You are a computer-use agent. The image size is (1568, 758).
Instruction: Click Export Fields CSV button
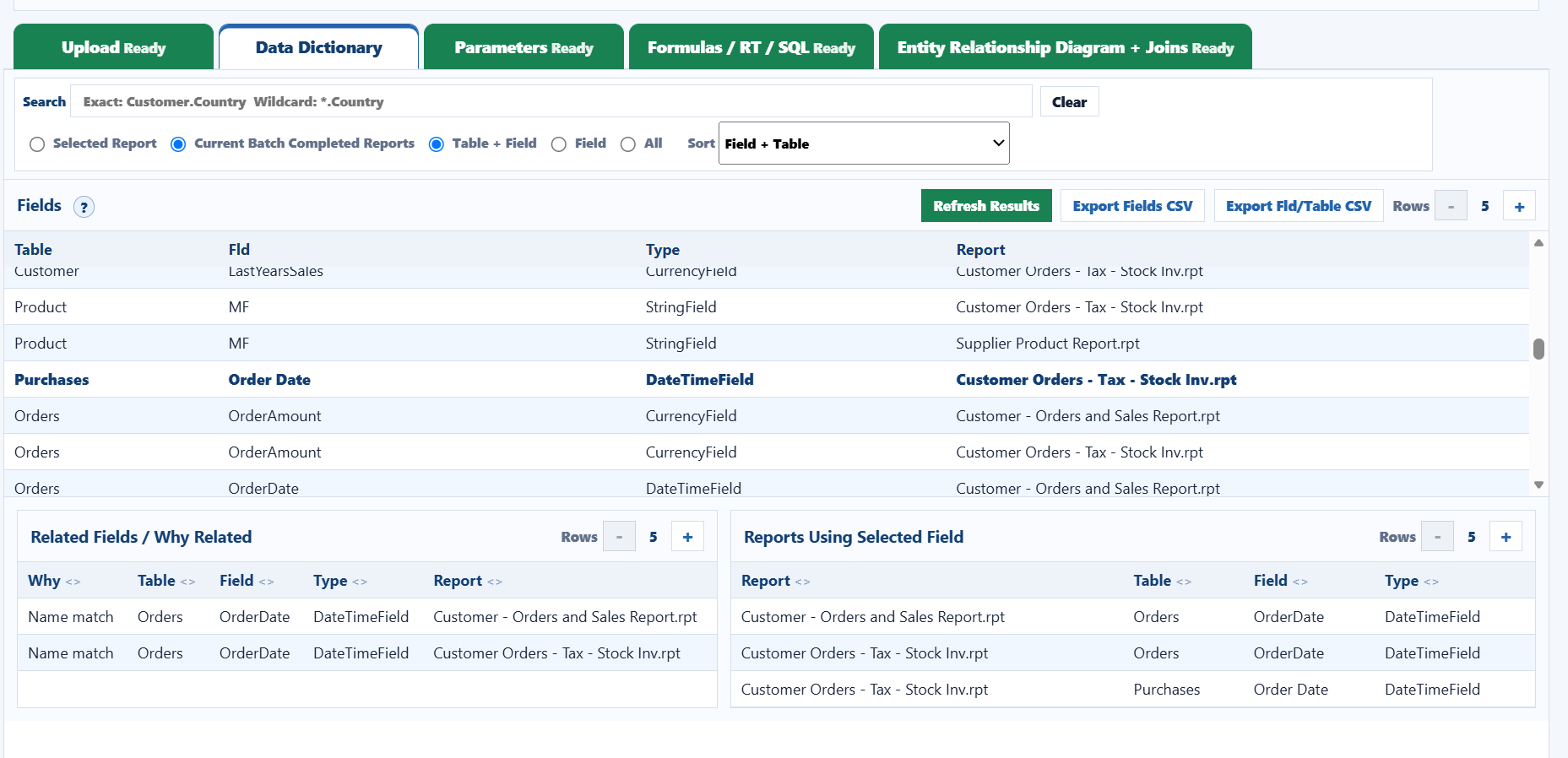point(1132,206)
